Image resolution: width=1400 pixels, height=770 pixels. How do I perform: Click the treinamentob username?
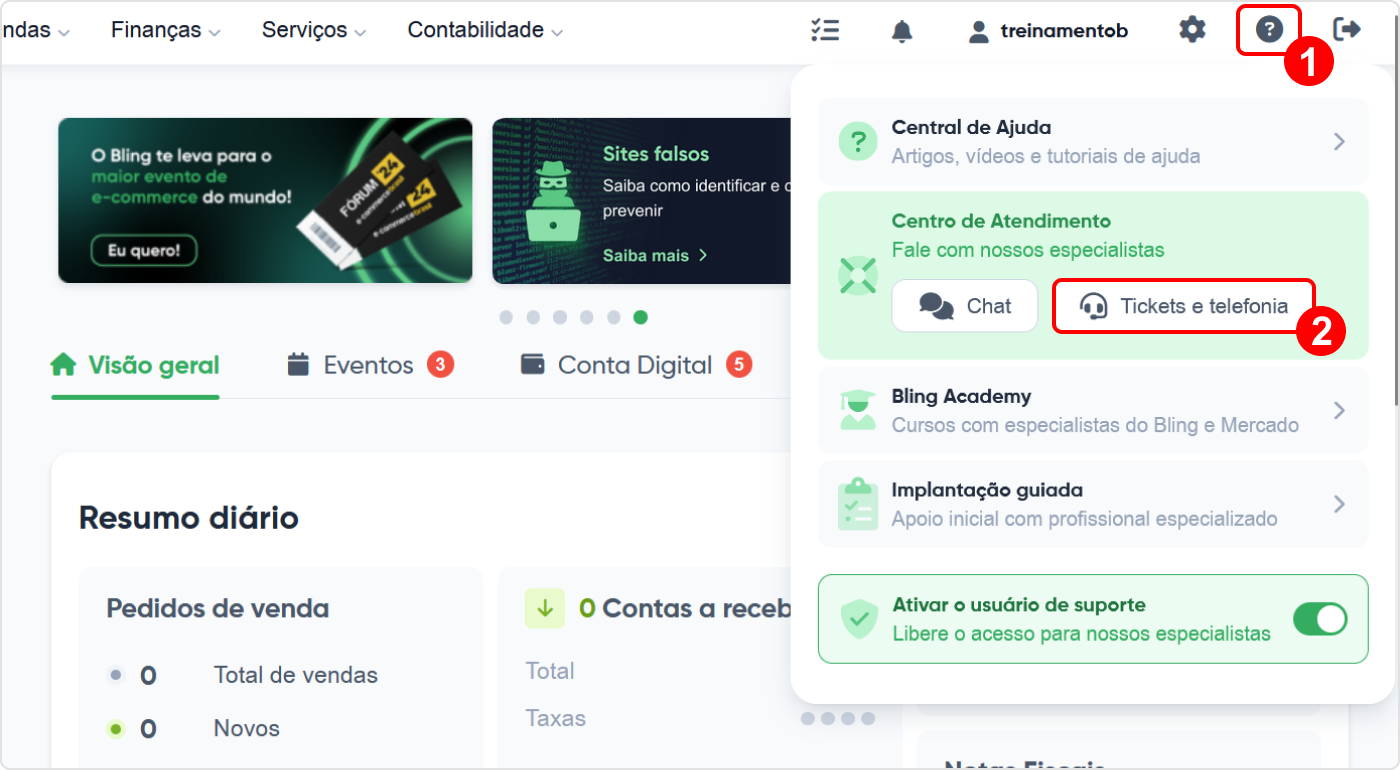click(1064, 31)
